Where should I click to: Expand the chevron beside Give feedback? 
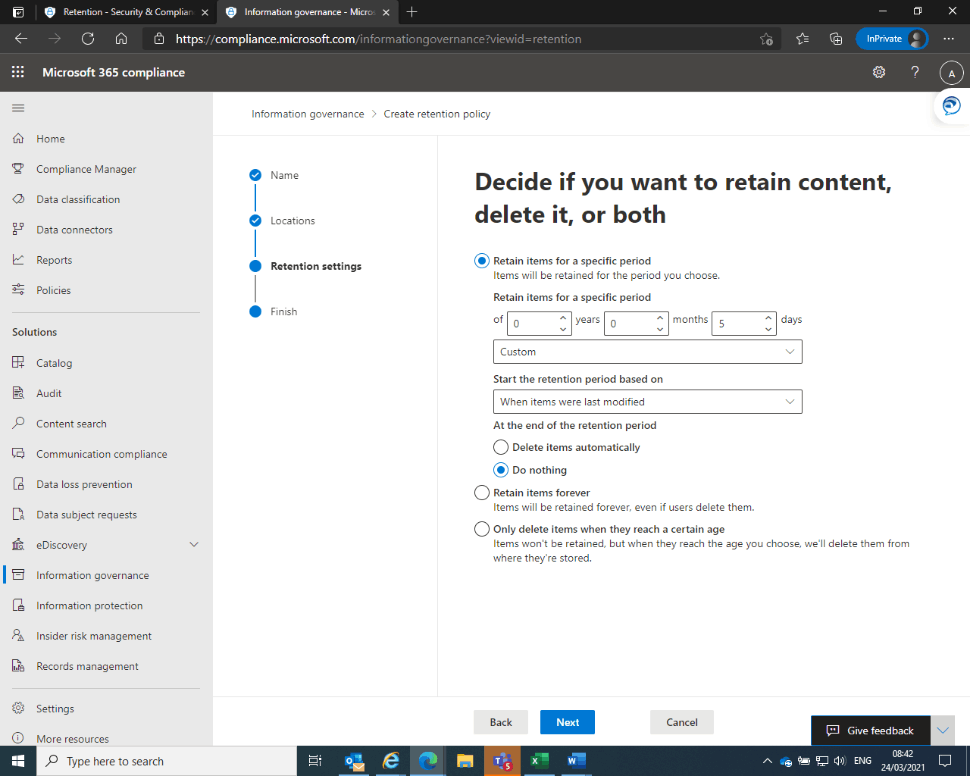click(x=942, y=731)
